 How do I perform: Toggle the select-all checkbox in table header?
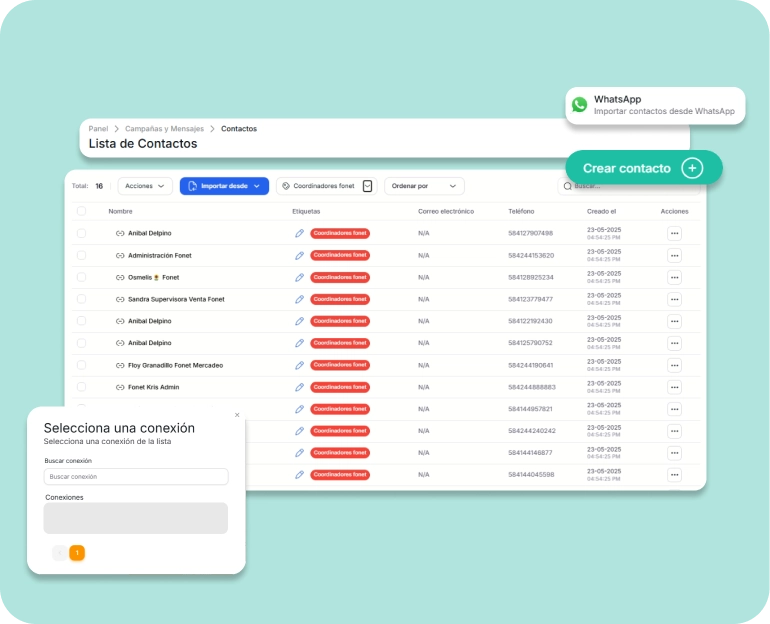(x=81, y=211)
